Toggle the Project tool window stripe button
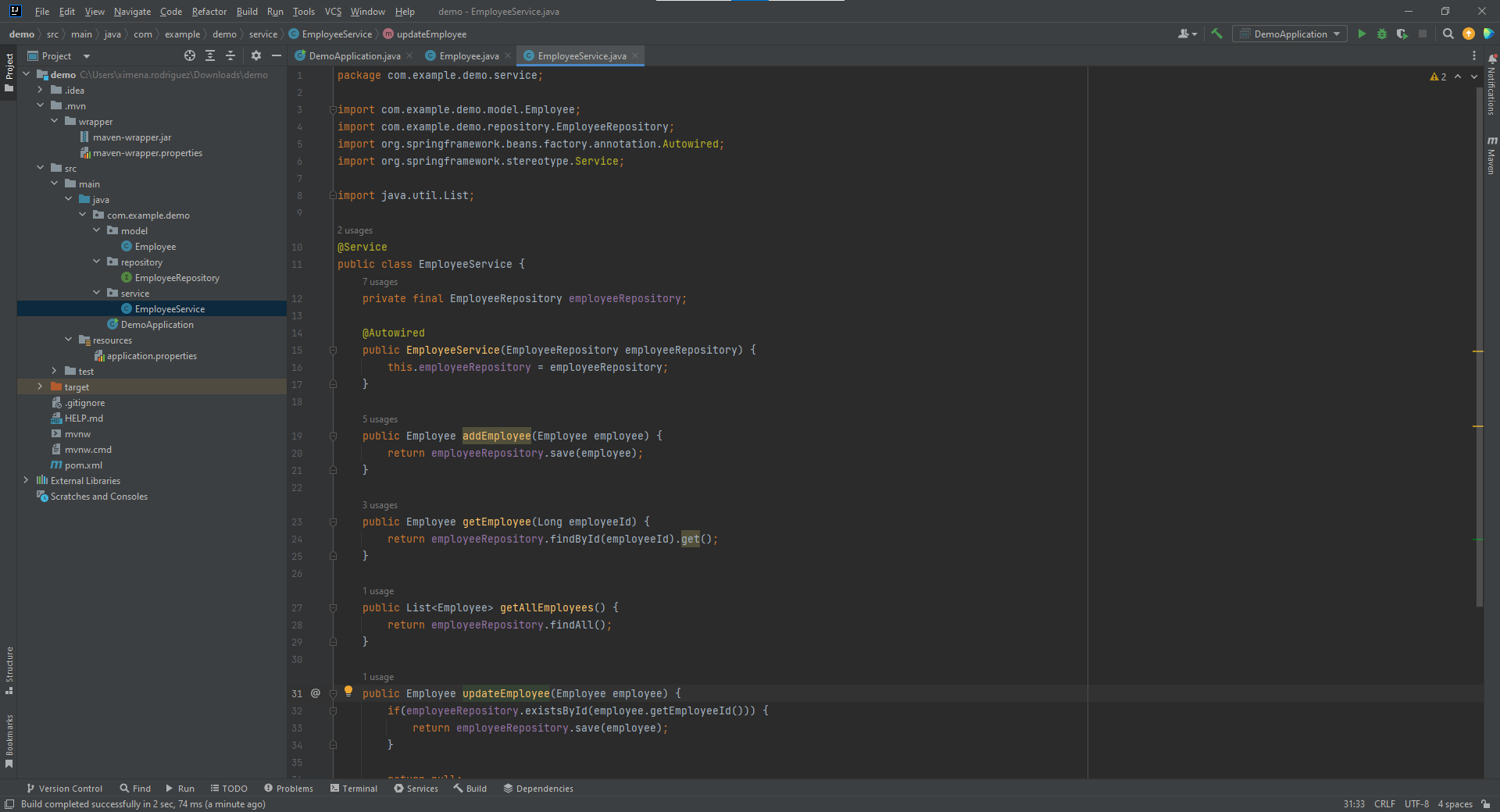The image size is (1500, 812). [x=9, y=72]
